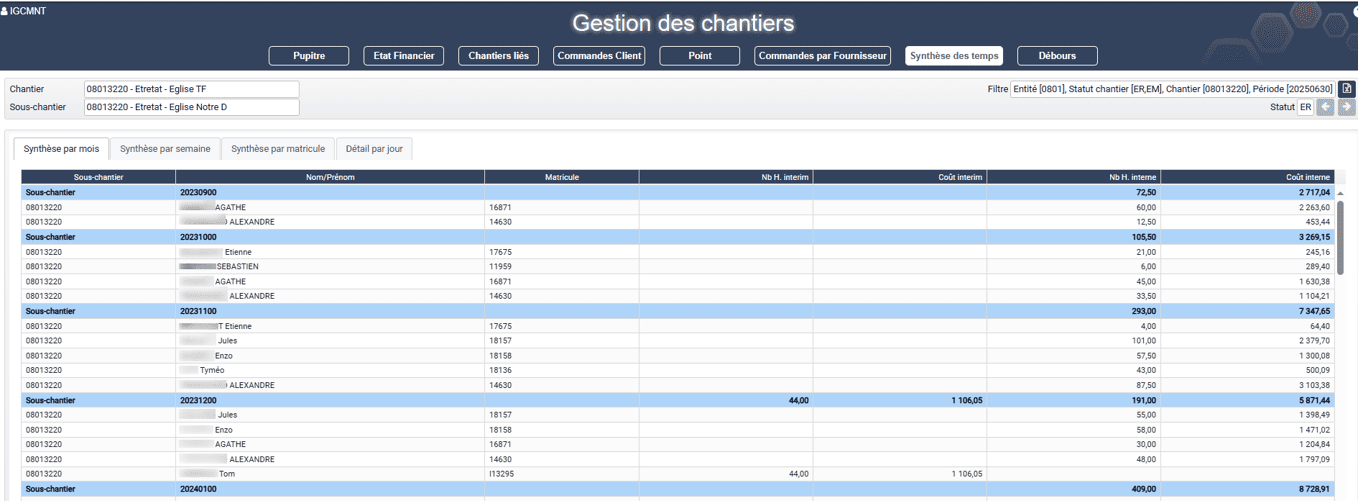
Task: Click Coût interim column header
Action: [x=900, y=177]
